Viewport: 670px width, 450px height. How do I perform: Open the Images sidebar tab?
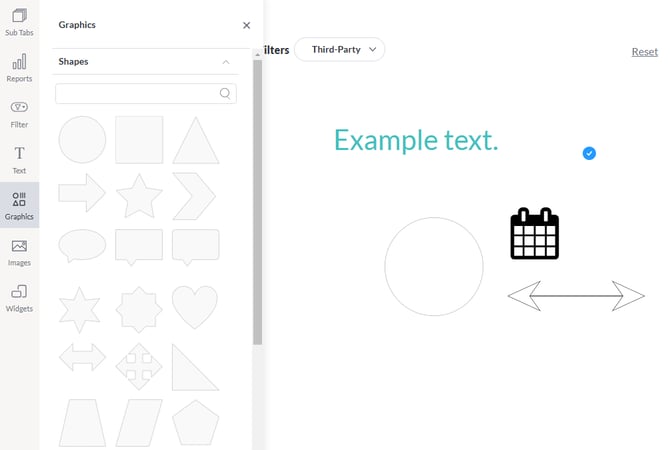(x=19, y=252)
